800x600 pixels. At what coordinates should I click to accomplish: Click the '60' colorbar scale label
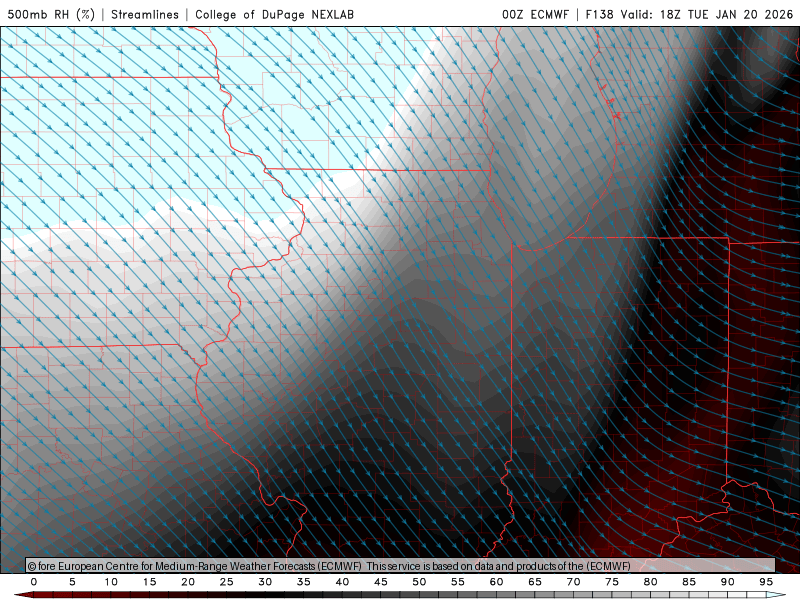496,582
